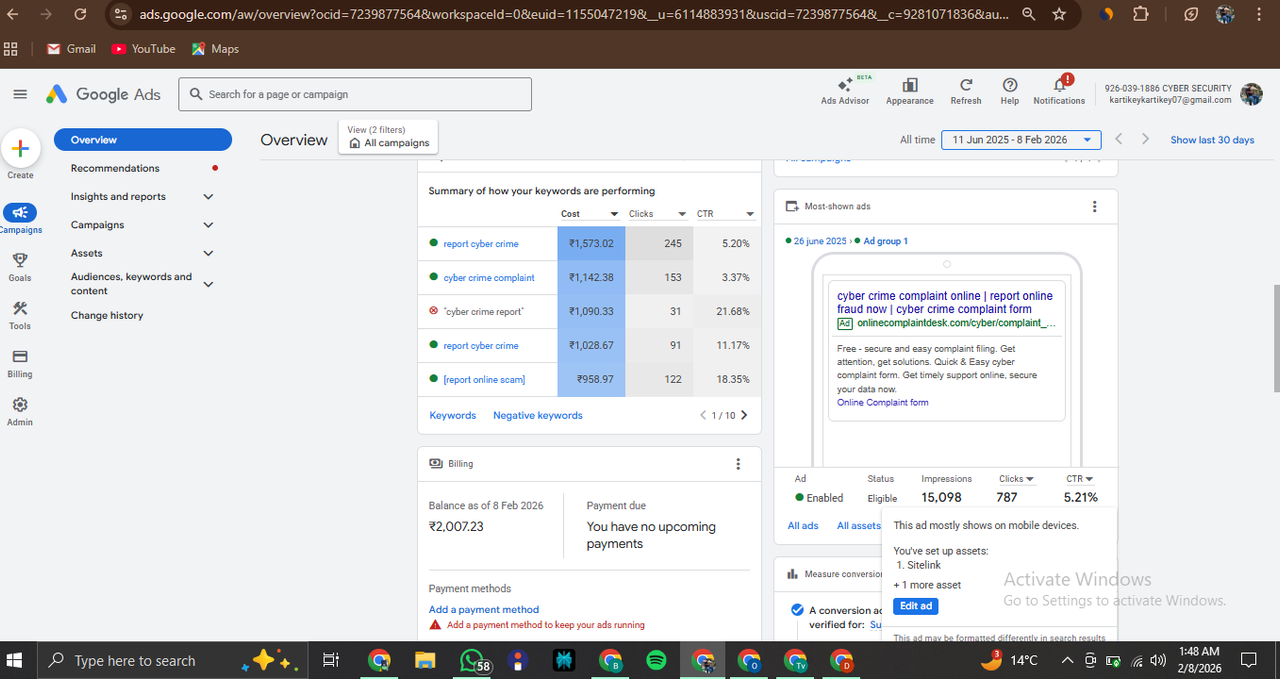The image size is (1280, 679).
Task: Open the Admin gear icon
Action: (x=20, y=404)
